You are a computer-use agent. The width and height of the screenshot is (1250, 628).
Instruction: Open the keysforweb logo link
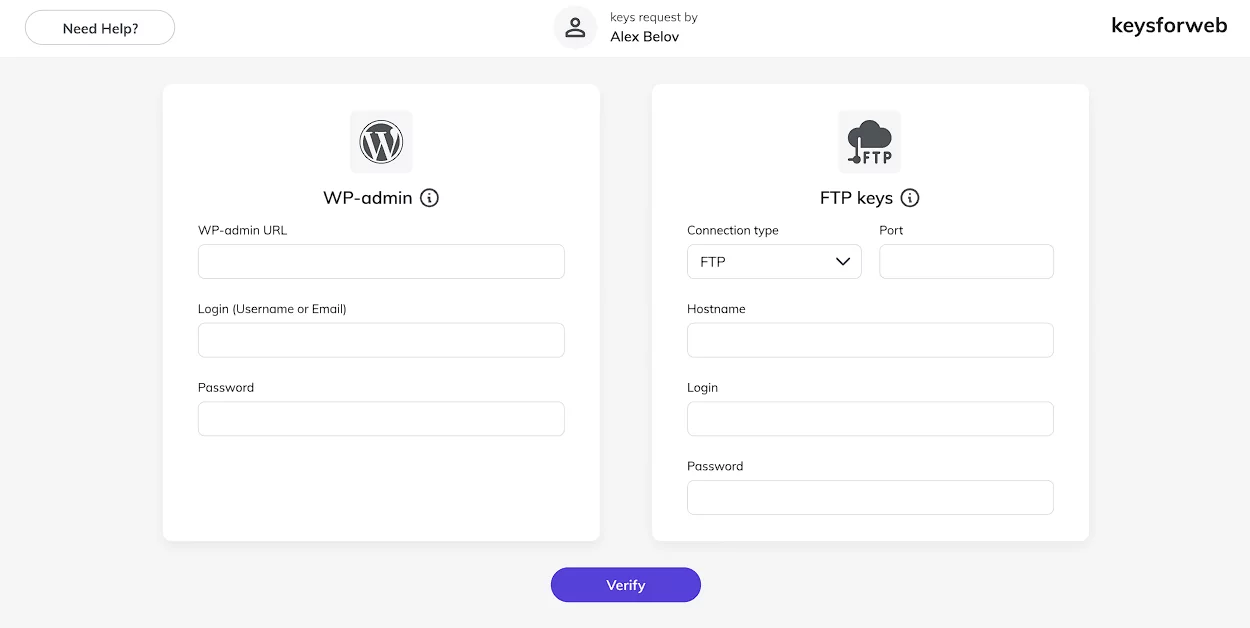point(1169,26)
